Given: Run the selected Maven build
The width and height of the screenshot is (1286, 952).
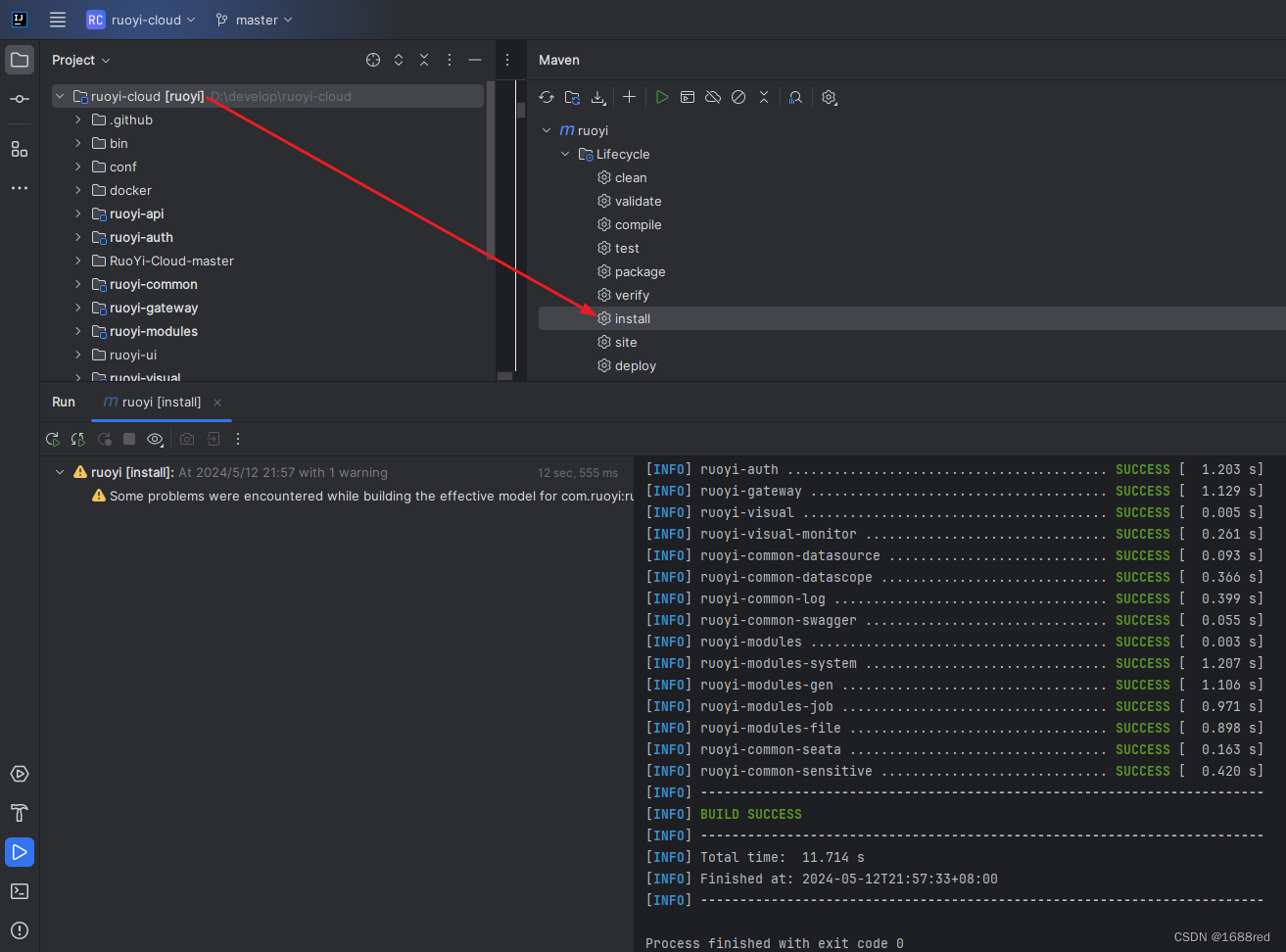Looking at the screenshot, I should pyautogui.click(x=662, y=97).
